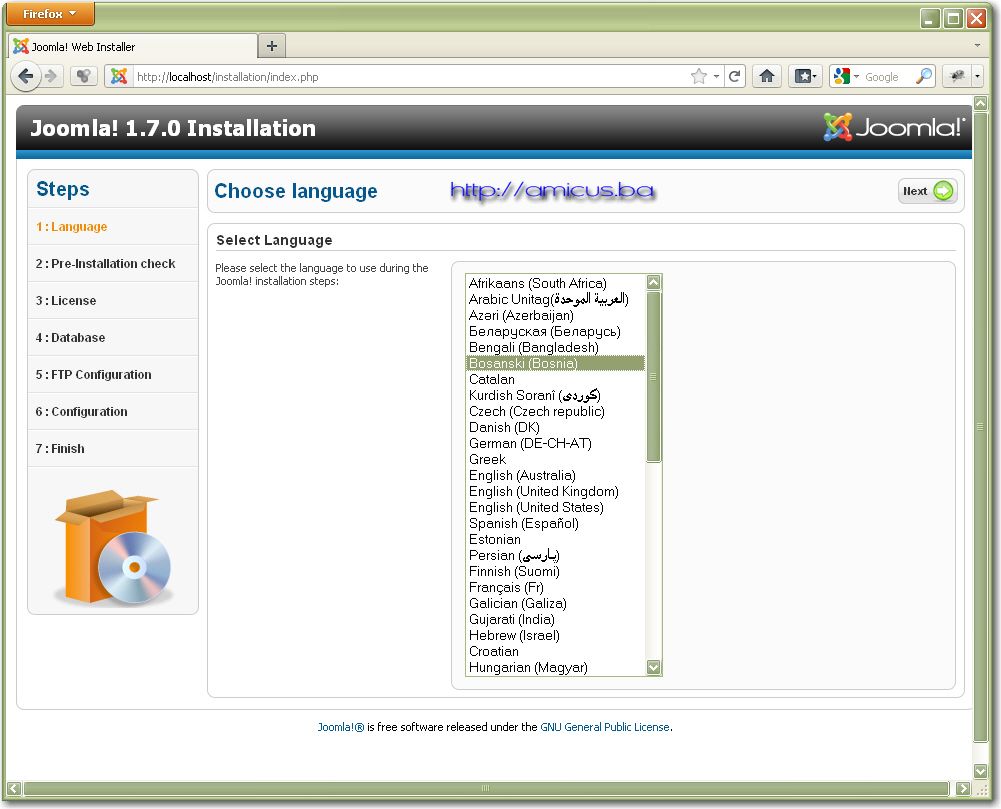Screen dimensions: 1001x809
Task: Open the Firefox application menu
Action: coord(50,13)
